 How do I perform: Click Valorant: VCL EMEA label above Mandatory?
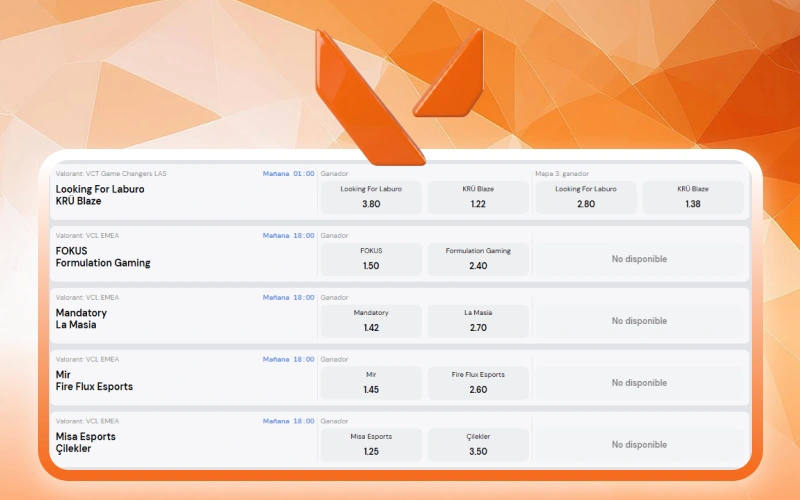pyautogui.click(x=87, y=297)
